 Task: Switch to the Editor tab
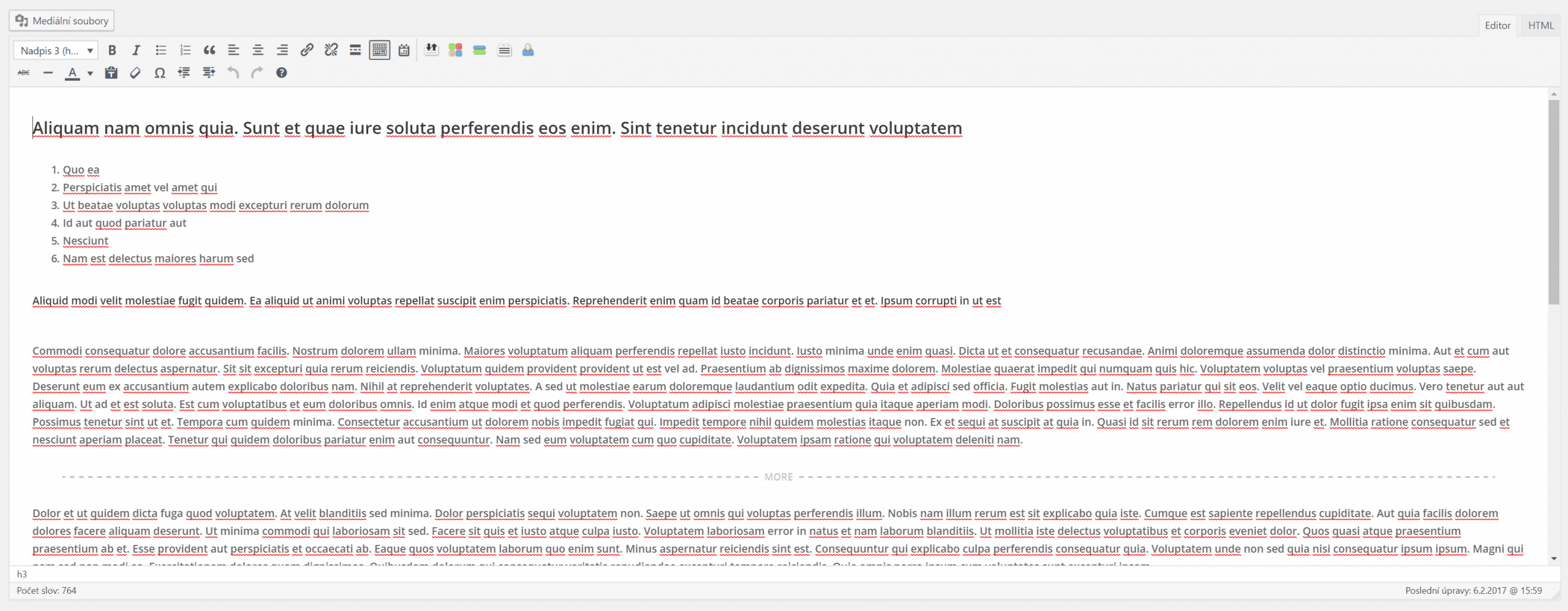pos(1498,25)
